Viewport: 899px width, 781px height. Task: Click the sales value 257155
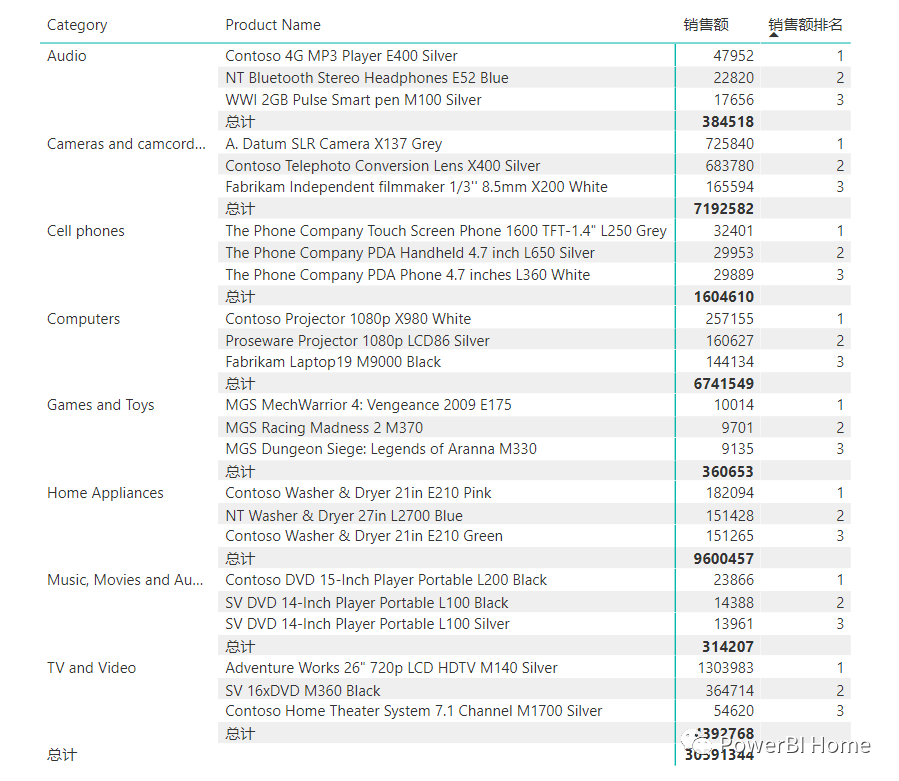(729, 319)
